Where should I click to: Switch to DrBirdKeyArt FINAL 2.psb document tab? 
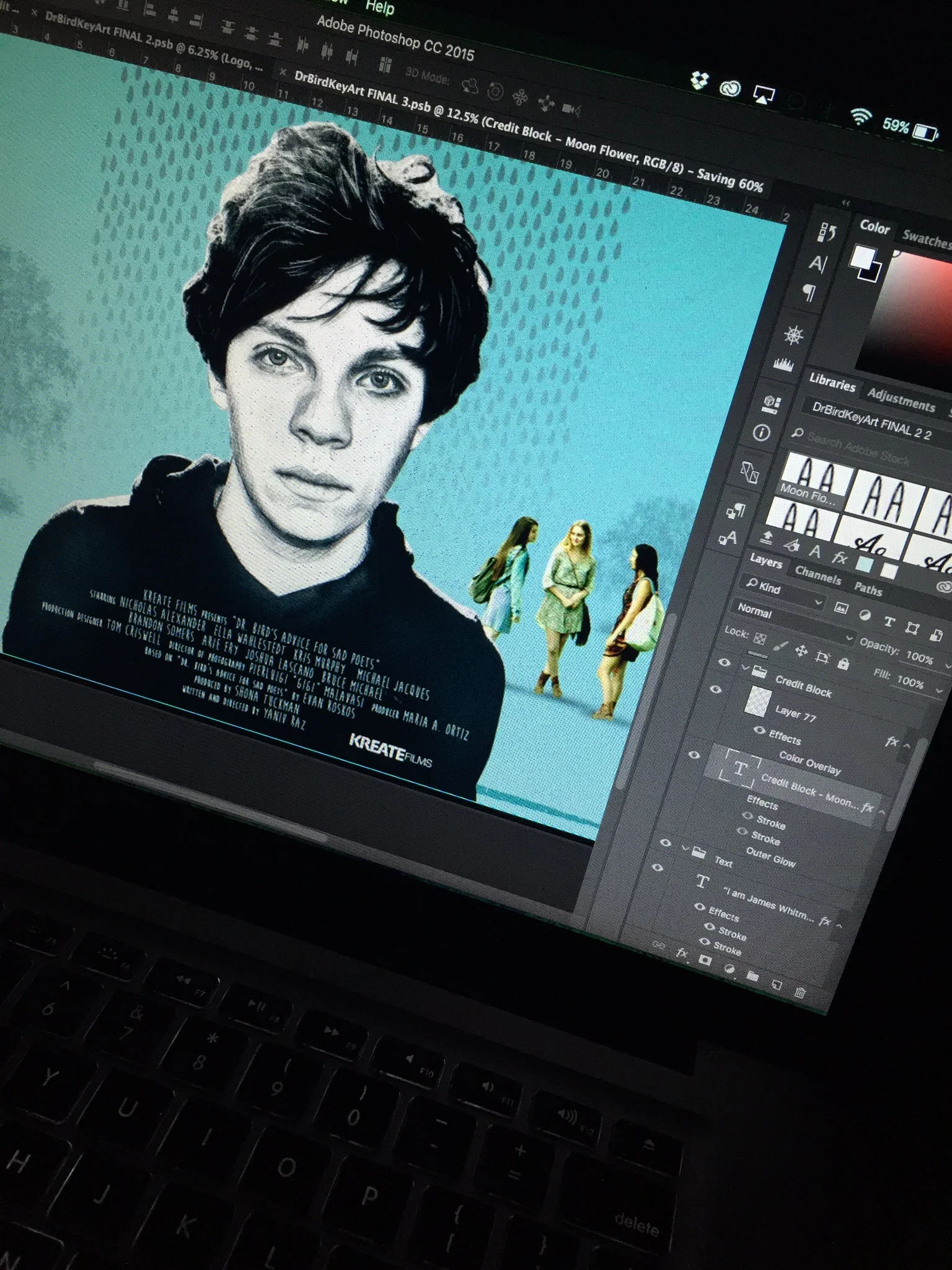pos(154,42)
